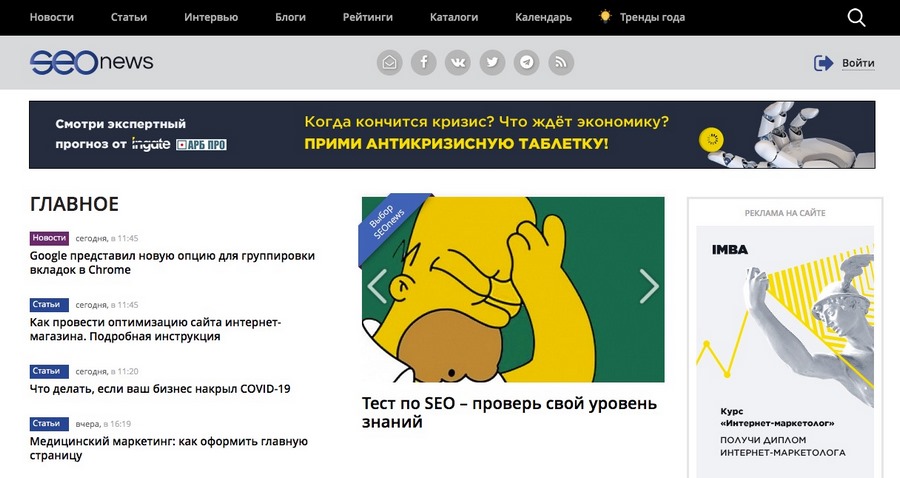Open the Новости menu item
Viewport: 900px width, 478px height.
pos(52,17)
